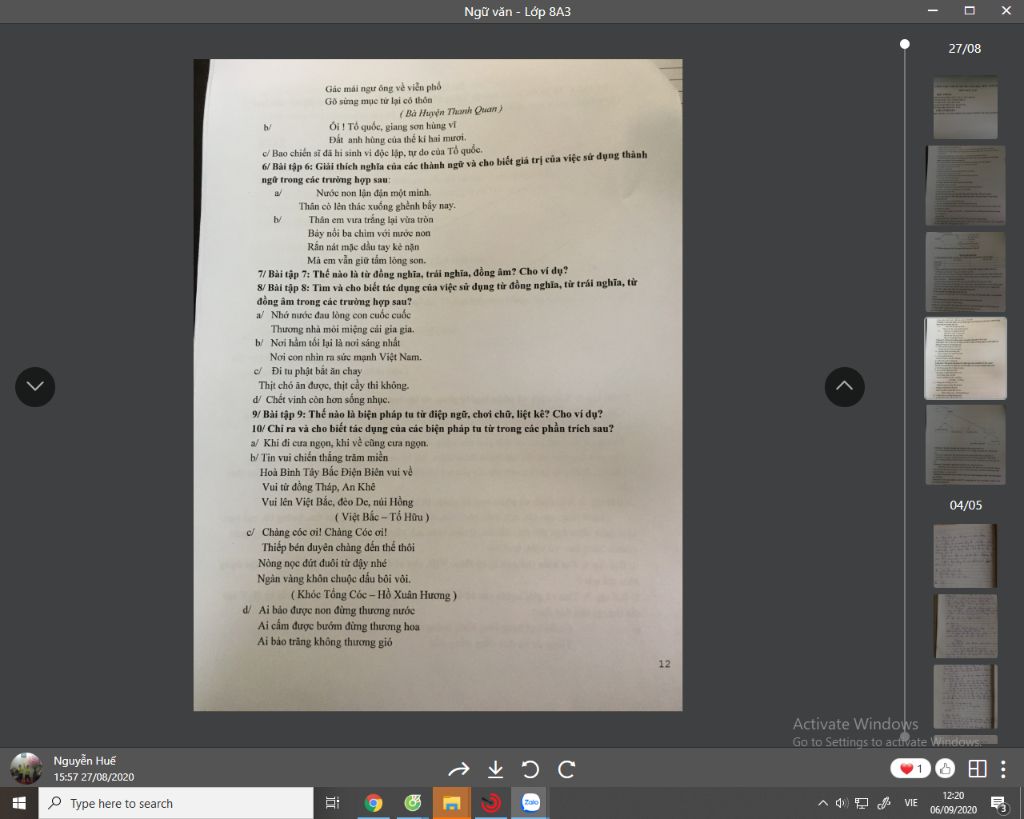
Task: Maximize the image viewer window
Action: (x=970, y=10)
